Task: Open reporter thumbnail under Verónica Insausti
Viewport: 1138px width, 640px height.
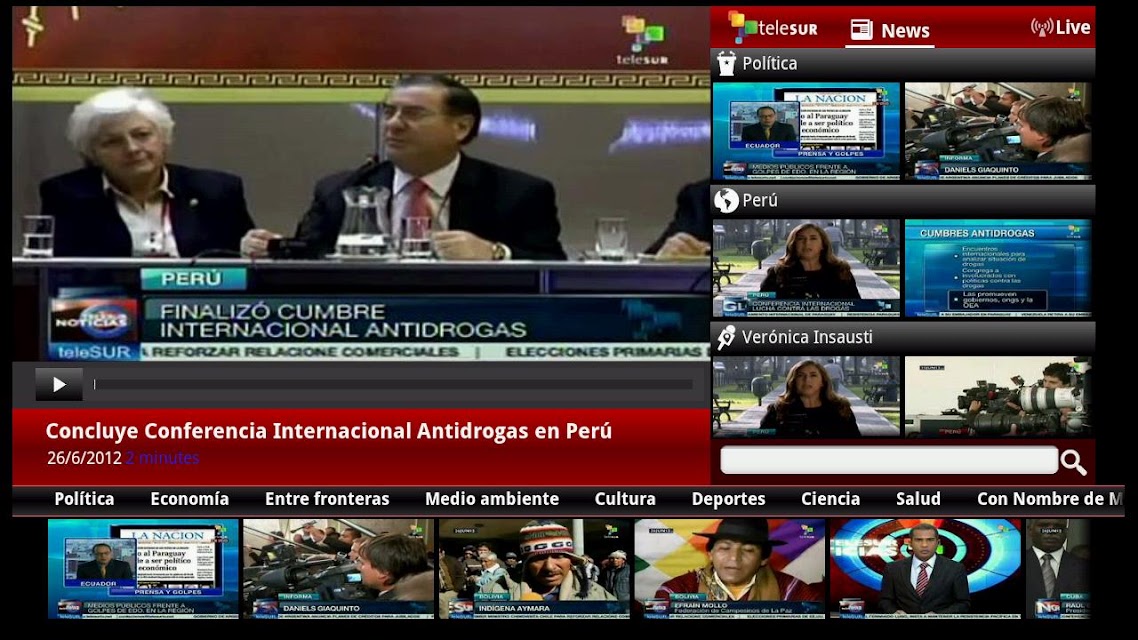Action: click(806, 396)
